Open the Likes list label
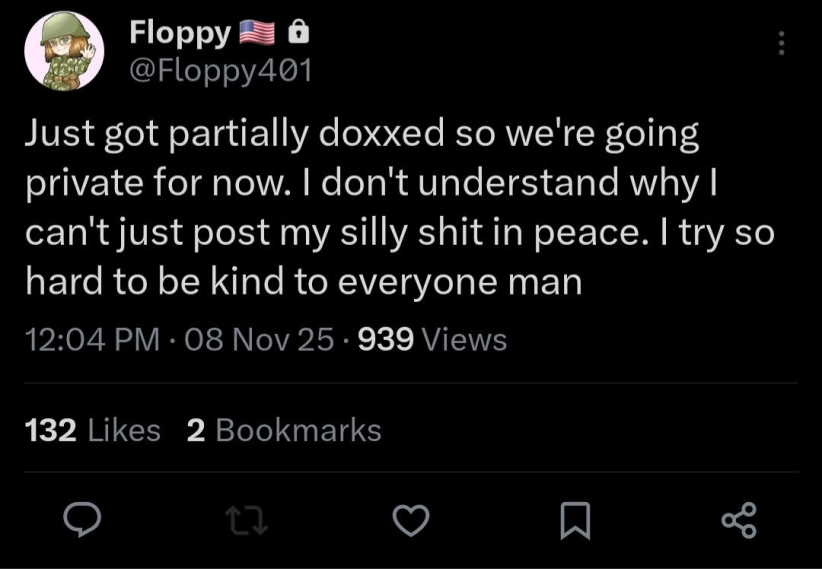This screenshot has width=822, height=569. coord(124,430)
